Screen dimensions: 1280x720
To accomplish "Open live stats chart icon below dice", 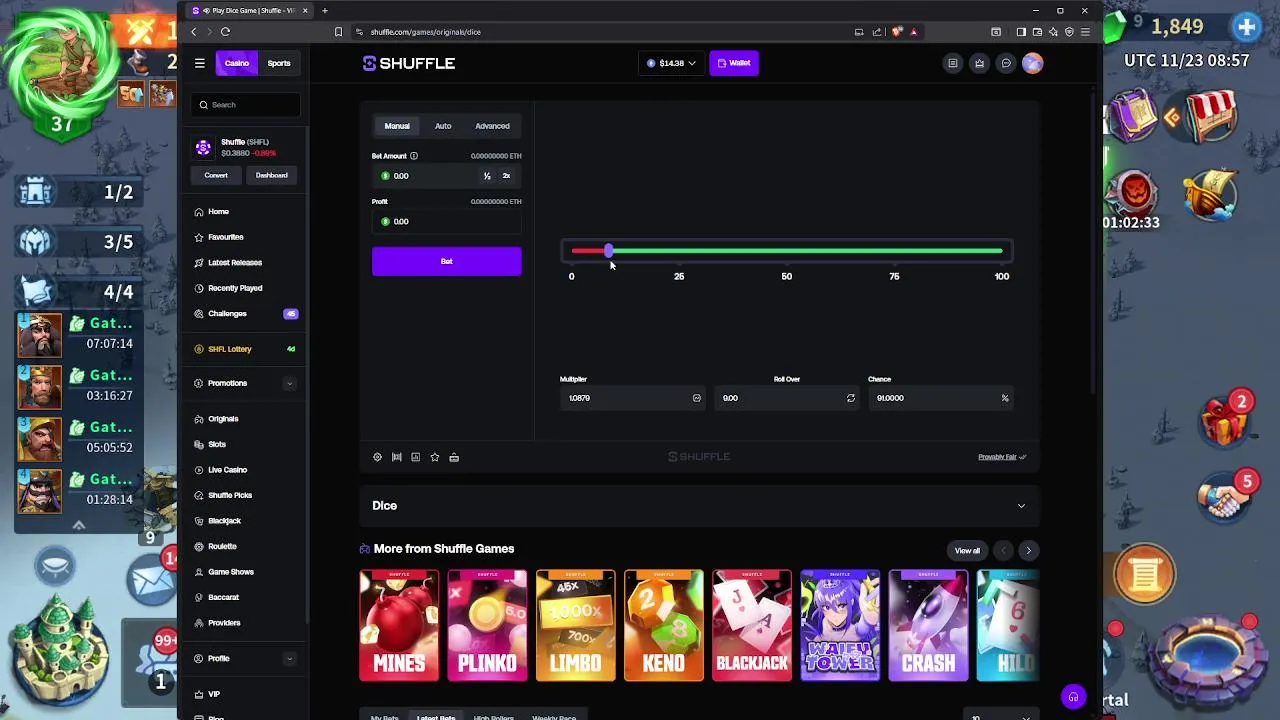I will click(x=415, y=457).
